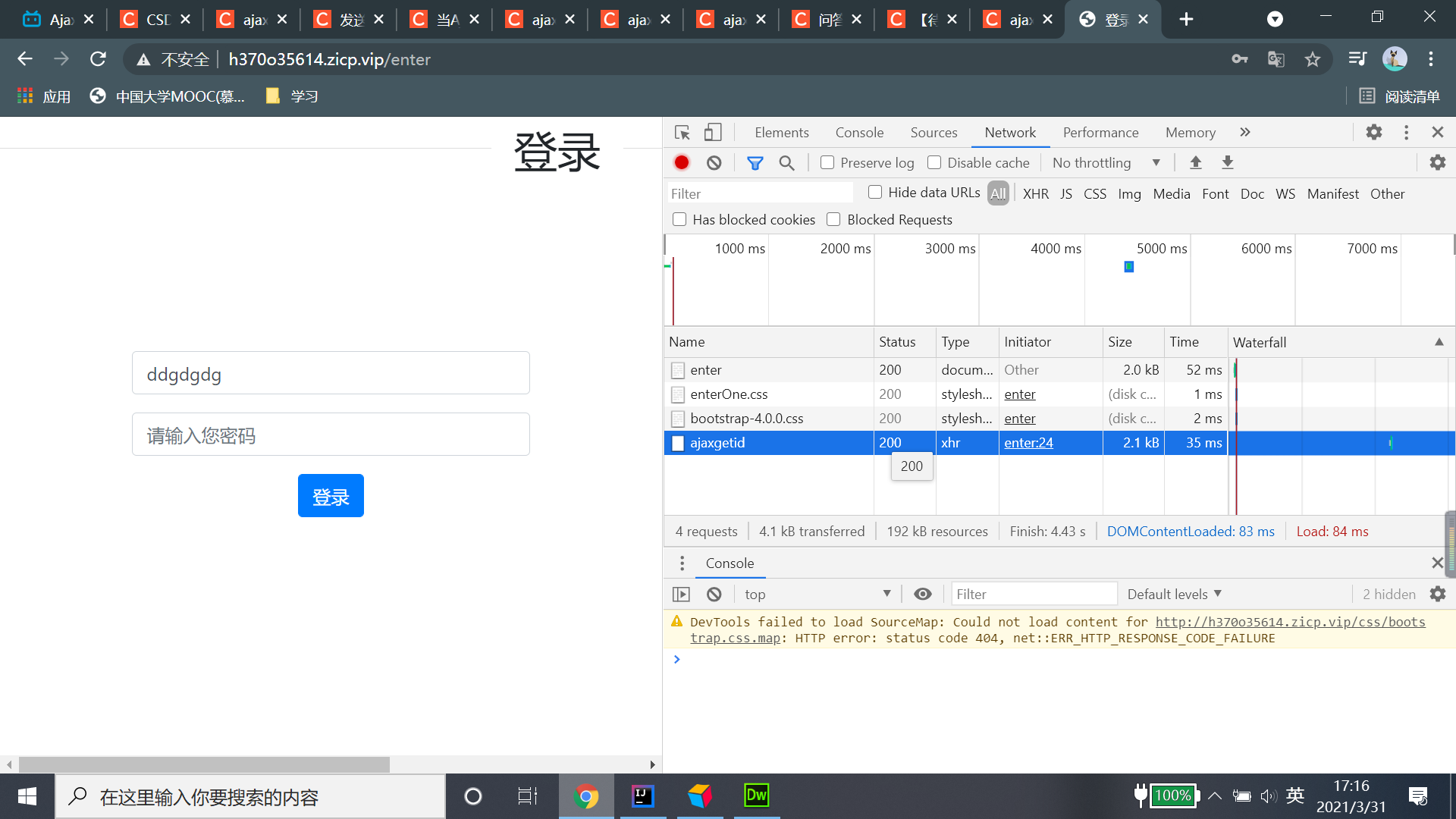Enable the Preserve log checkbox

[827, 162]
